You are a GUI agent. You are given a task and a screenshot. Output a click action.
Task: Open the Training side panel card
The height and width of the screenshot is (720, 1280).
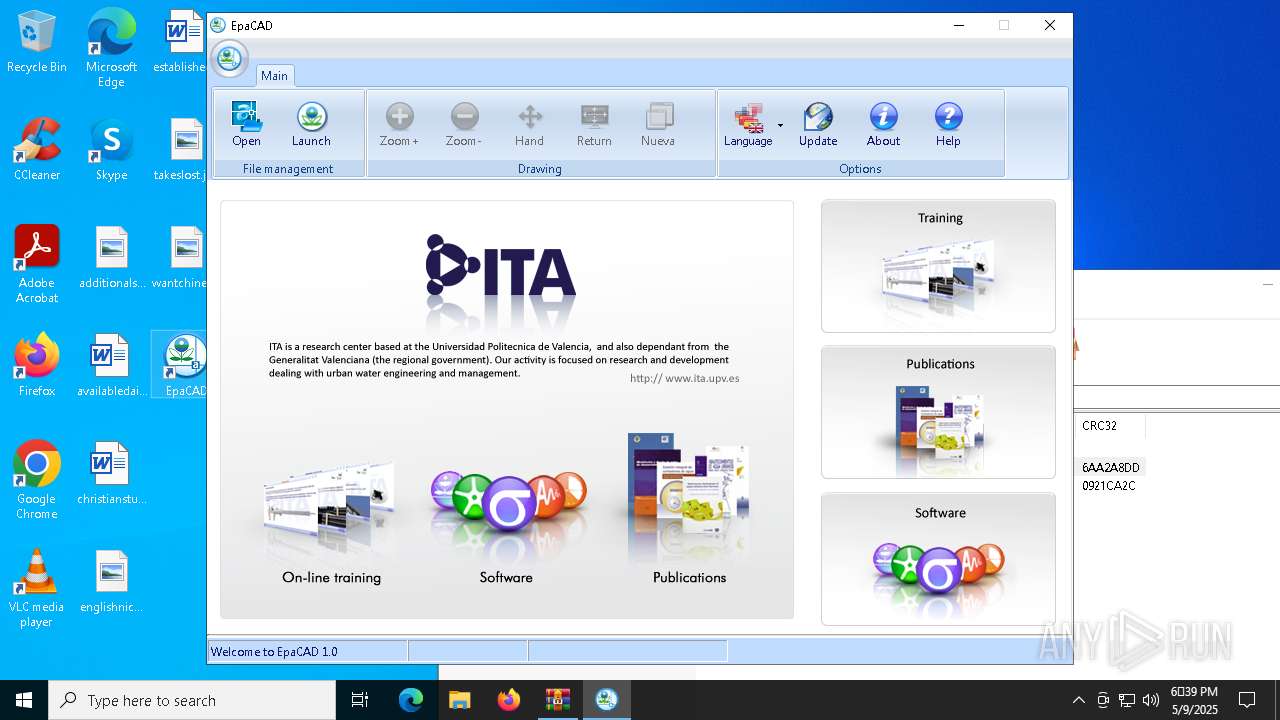click(938, 266)
